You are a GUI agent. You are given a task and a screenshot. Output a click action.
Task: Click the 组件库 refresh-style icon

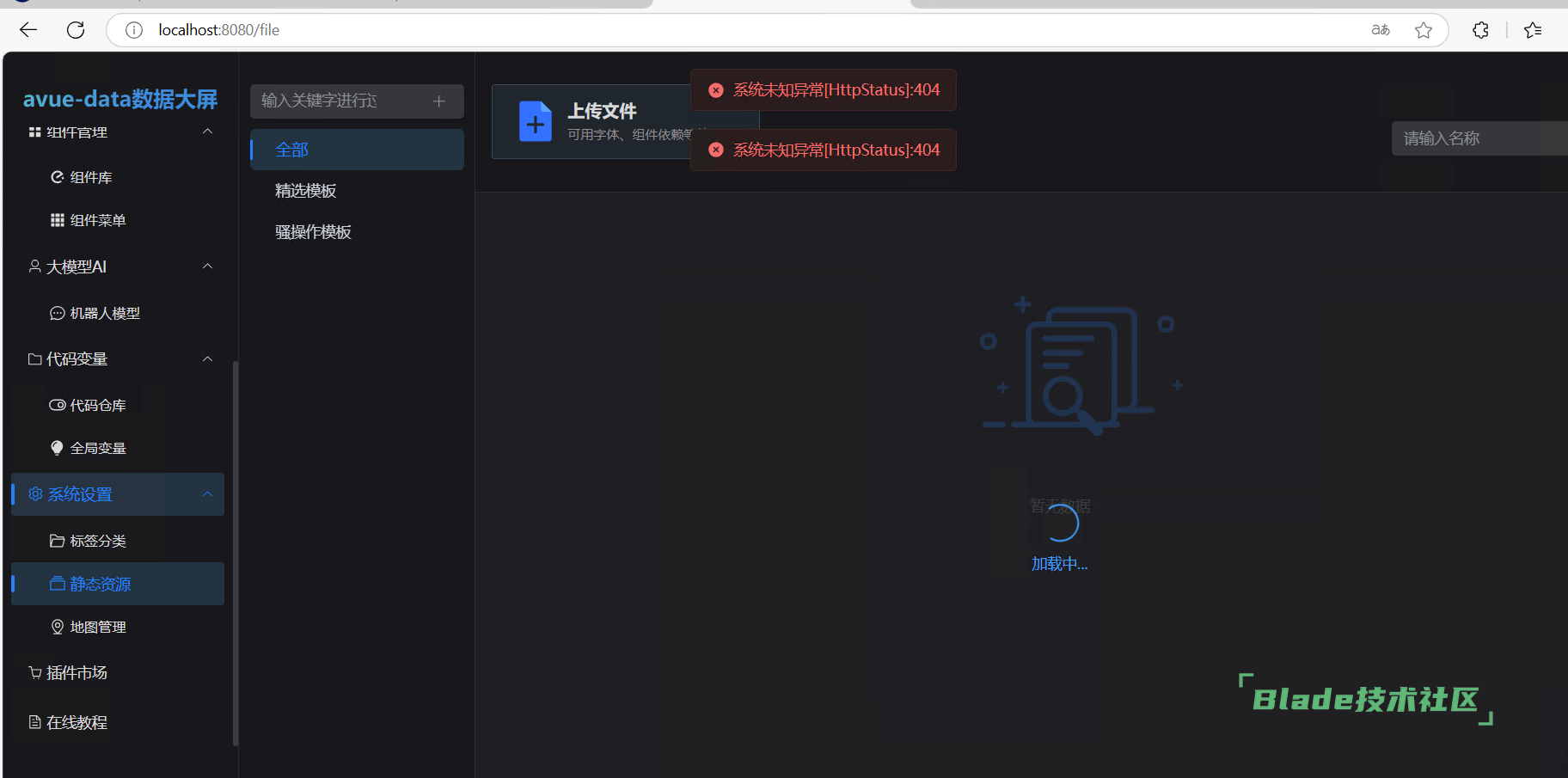point(57,177)
